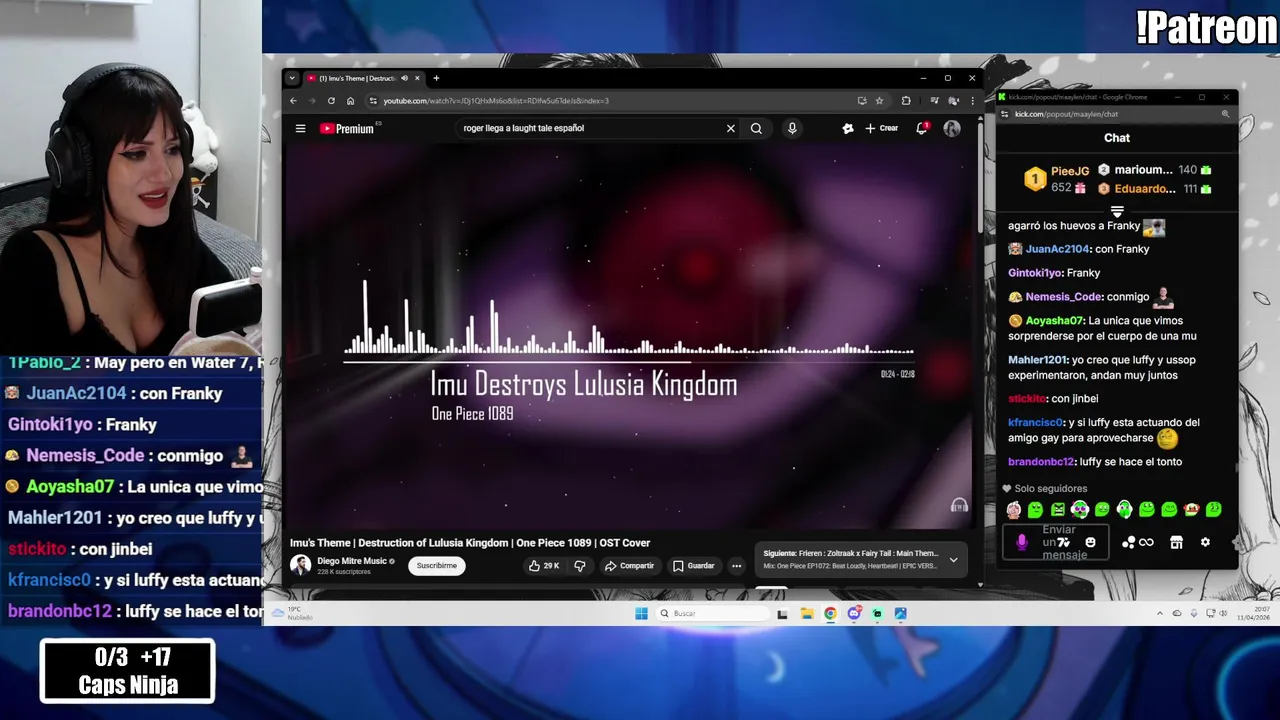Open more actions three-dot button below video
This screenshot has width=1280, height=720.
point(736,566)
